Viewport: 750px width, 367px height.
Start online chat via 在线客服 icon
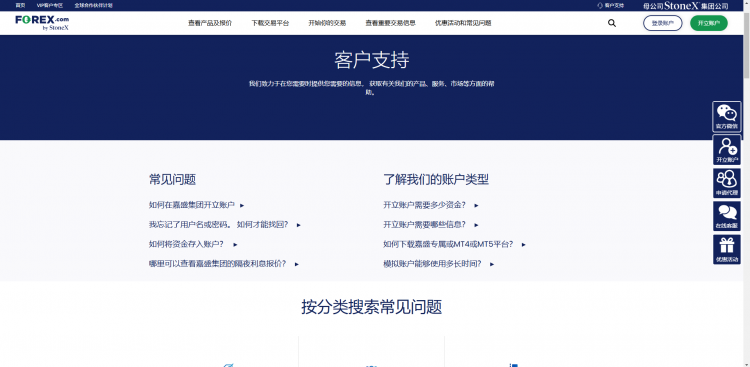coord(727,216)
